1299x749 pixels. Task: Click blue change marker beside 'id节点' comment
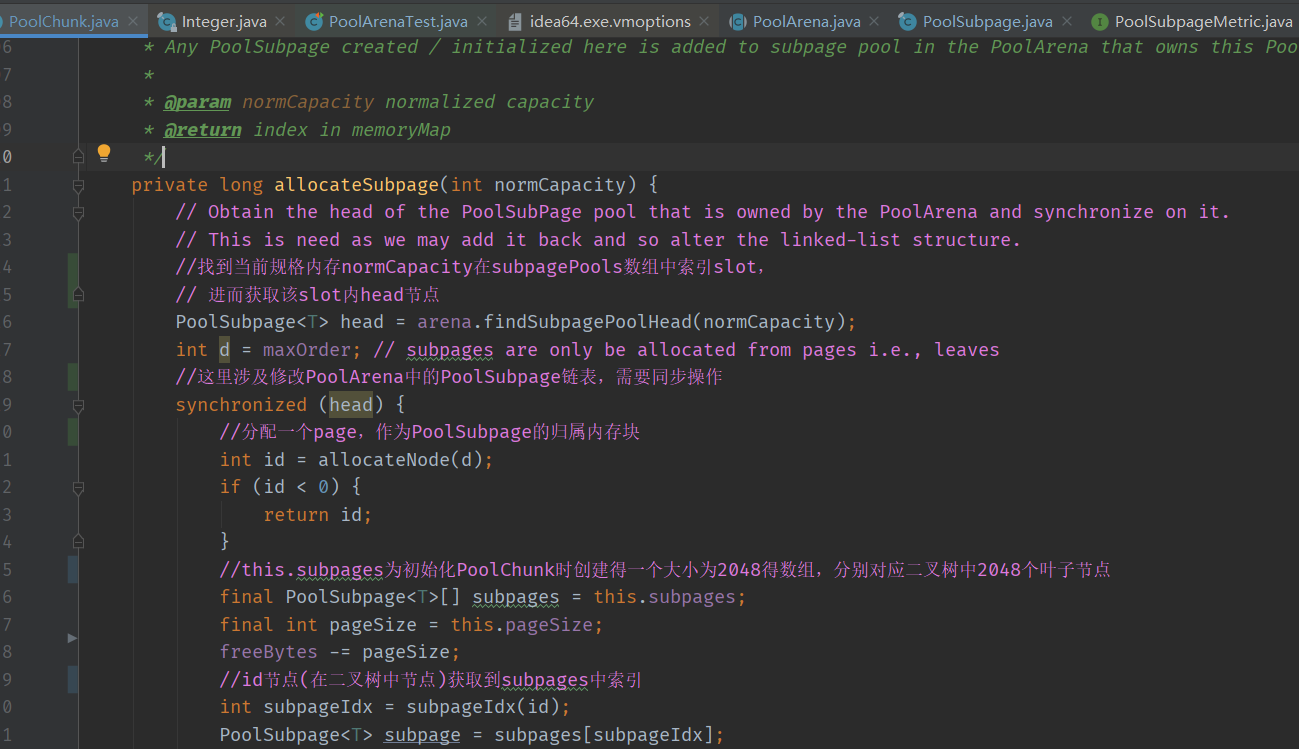coord(73,680)
